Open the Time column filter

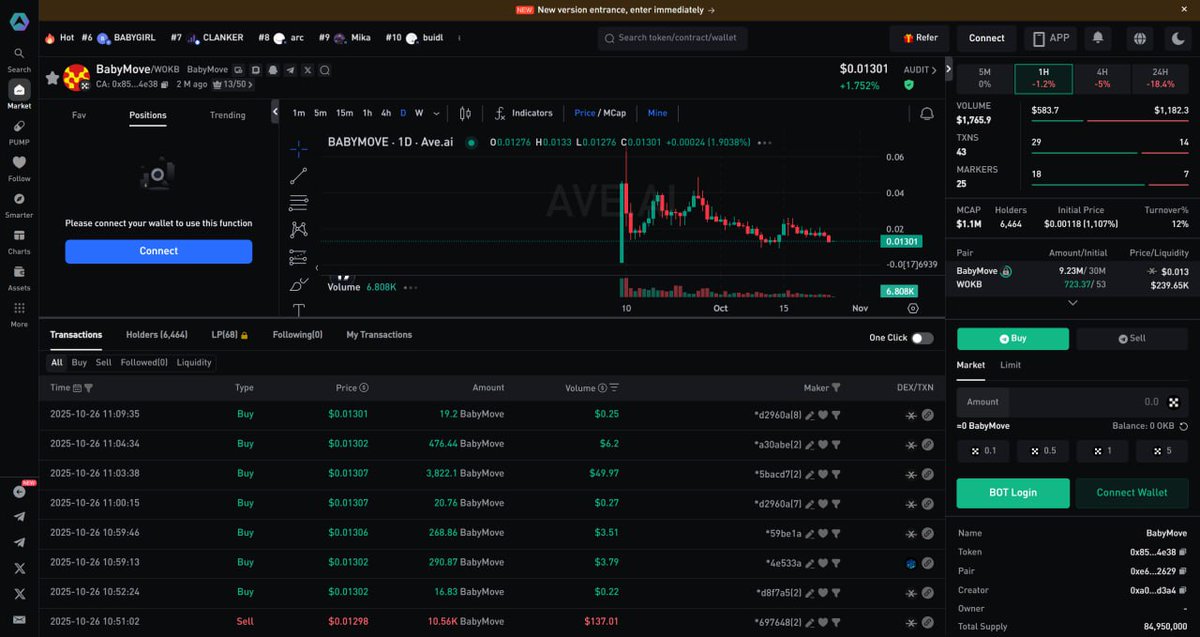point(88,388)
